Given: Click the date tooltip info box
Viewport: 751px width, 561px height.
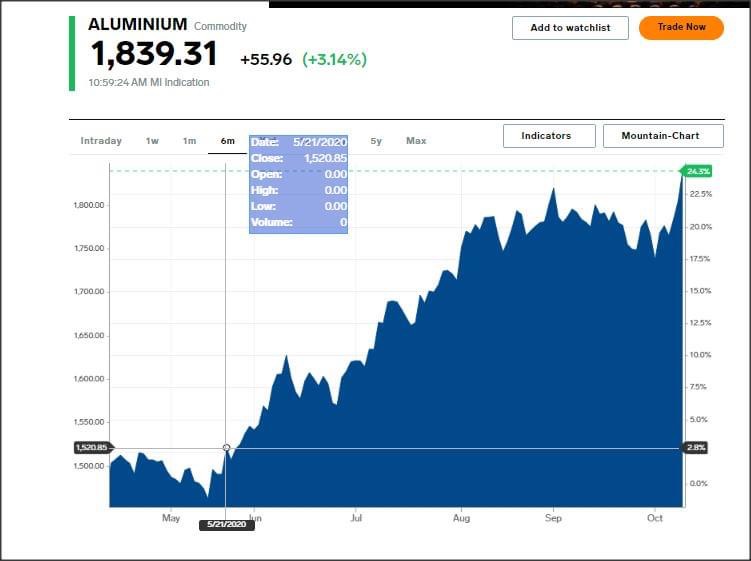Looking at the screenshot, I should [x=298, y=182].
